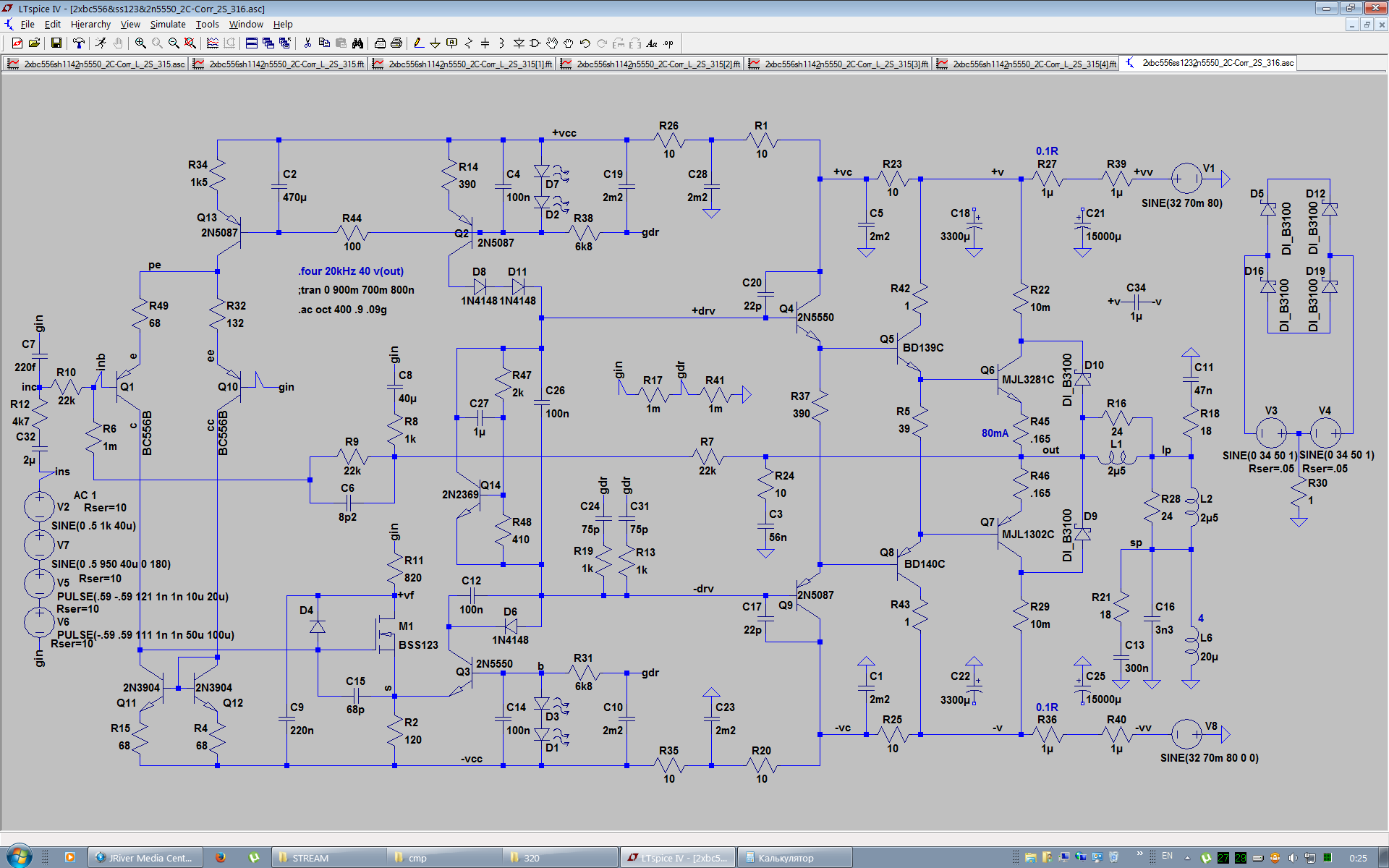The image size is (1389, 868).
Task: Click the 'SINE(32 70m 80)' source value
Action: point(1182,203)
